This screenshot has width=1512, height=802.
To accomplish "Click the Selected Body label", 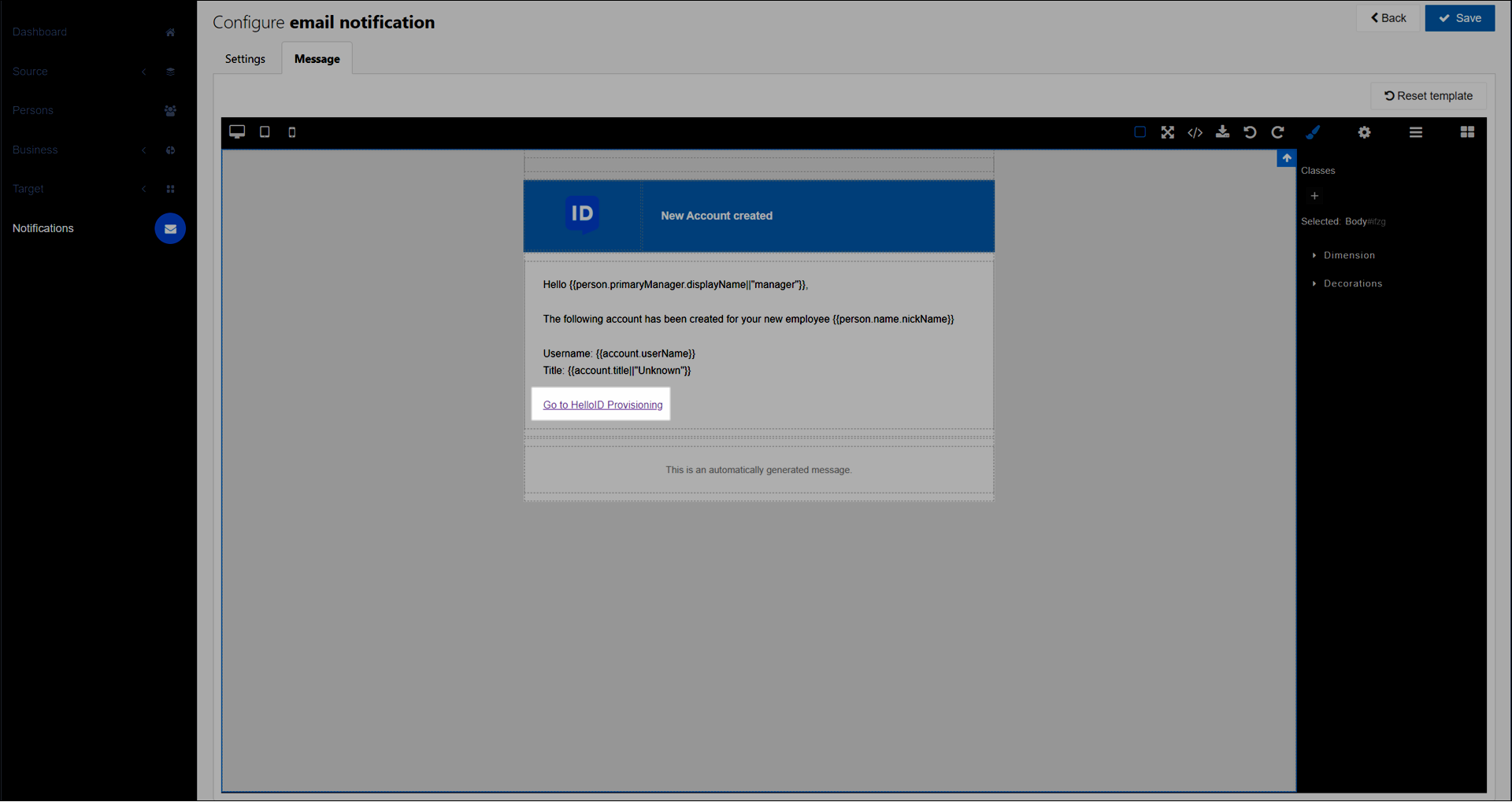I will tap(1343, 222).
